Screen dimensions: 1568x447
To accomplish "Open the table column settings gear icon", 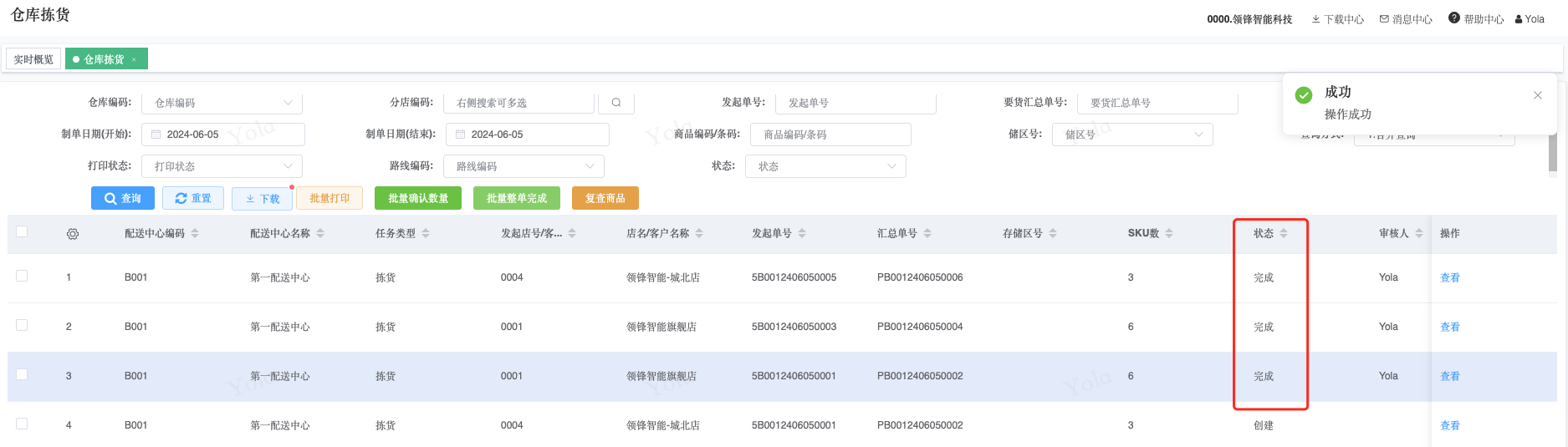I will 73,234.
